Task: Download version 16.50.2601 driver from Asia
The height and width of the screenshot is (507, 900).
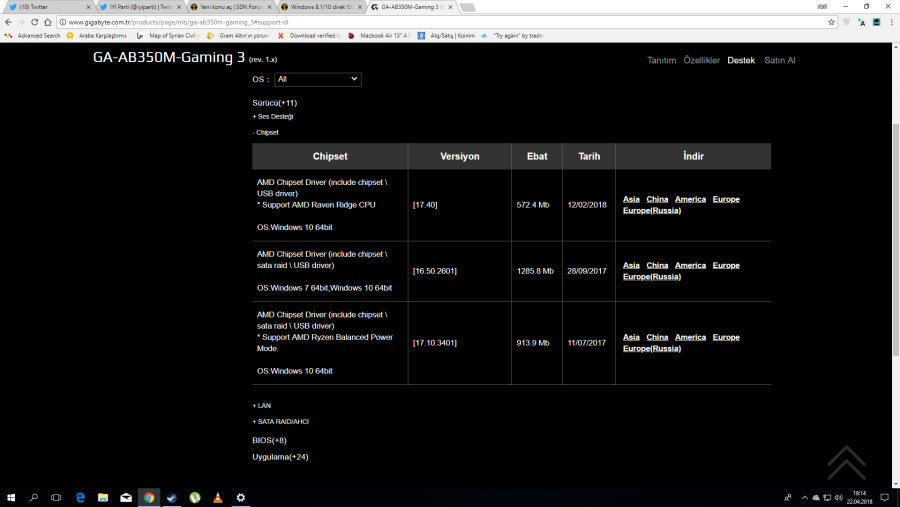Action: 631,265
